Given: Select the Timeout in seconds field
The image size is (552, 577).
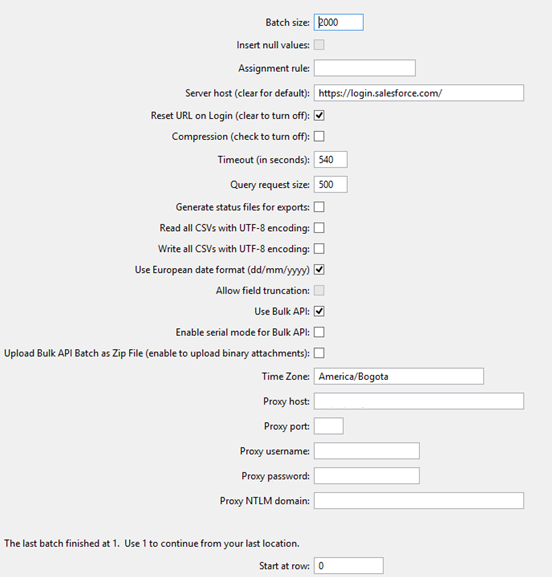Looking at the screenshot, I should (x=330, y=160).
